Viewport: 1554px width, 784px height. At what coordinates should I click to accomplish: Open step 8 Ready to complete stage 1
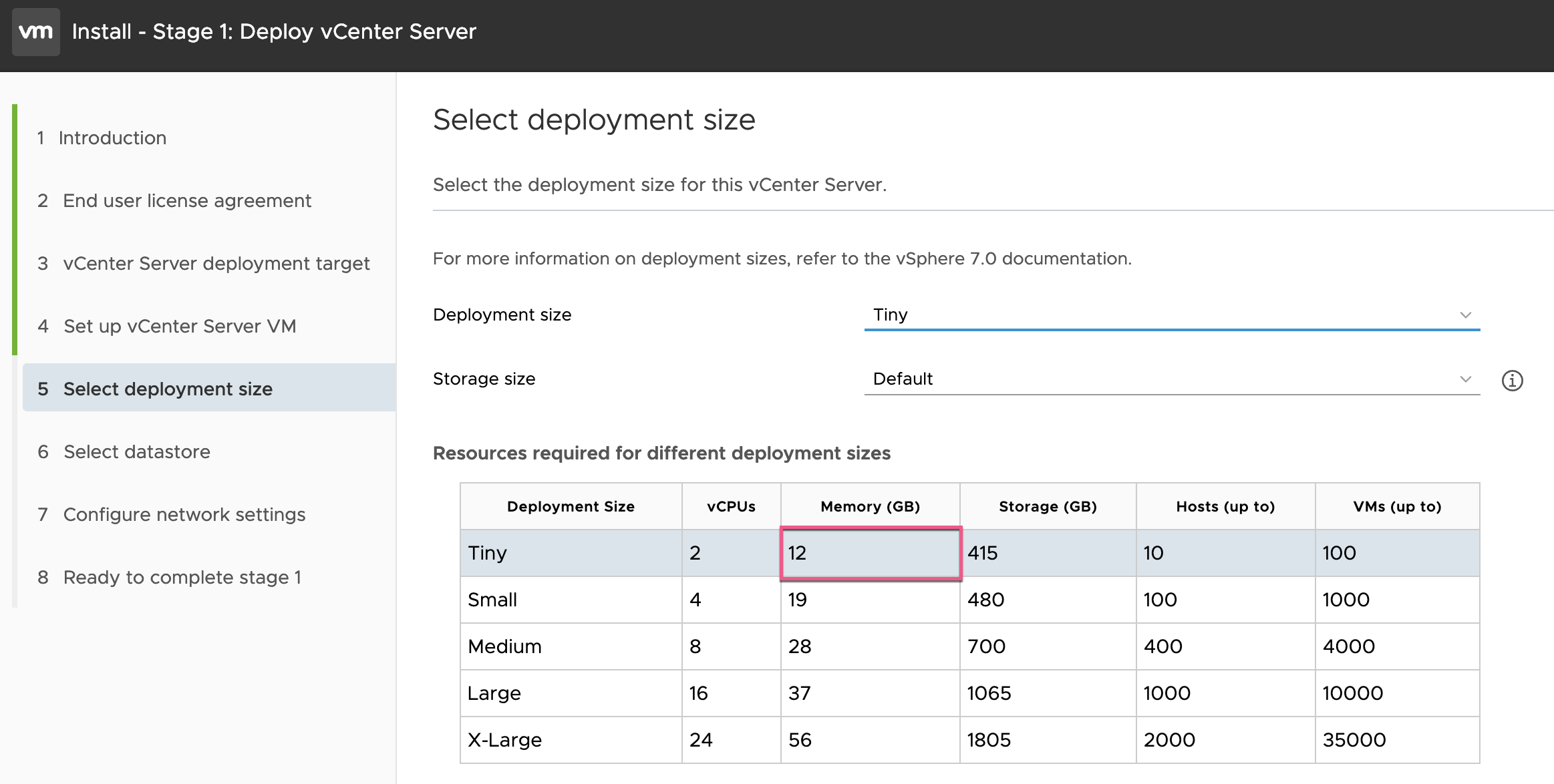[x=169, y=577]
